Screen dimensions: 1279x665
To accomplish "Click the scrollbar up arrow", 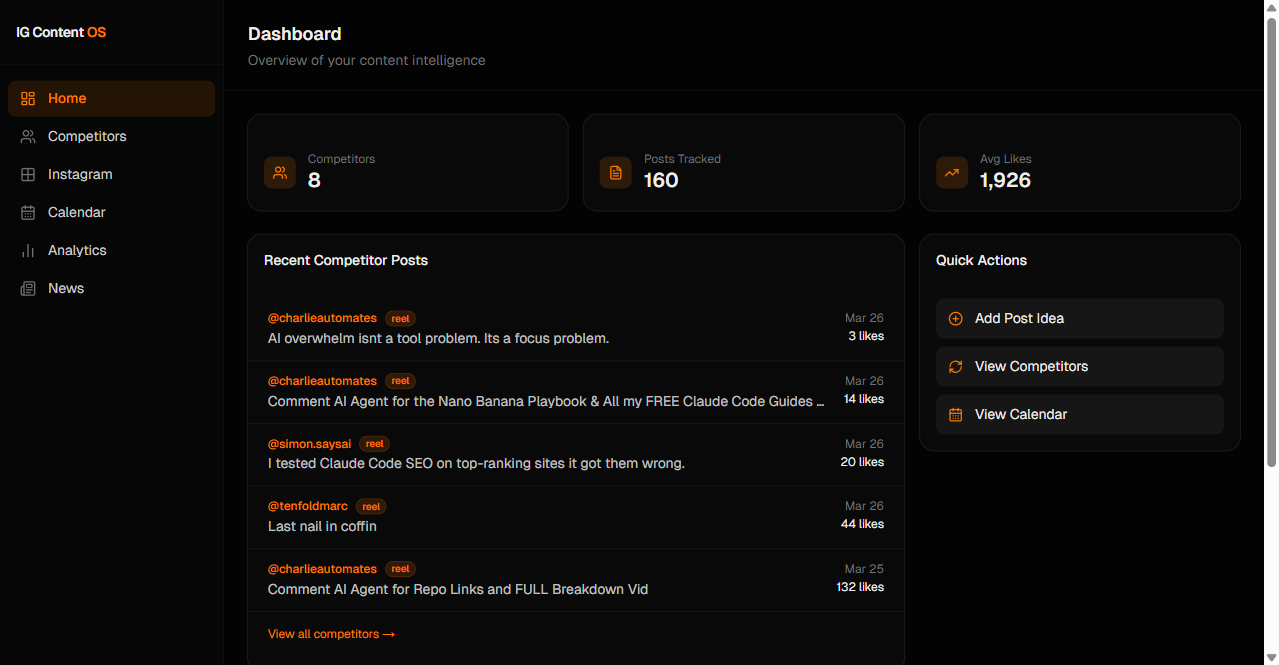I will [1271, 7].
